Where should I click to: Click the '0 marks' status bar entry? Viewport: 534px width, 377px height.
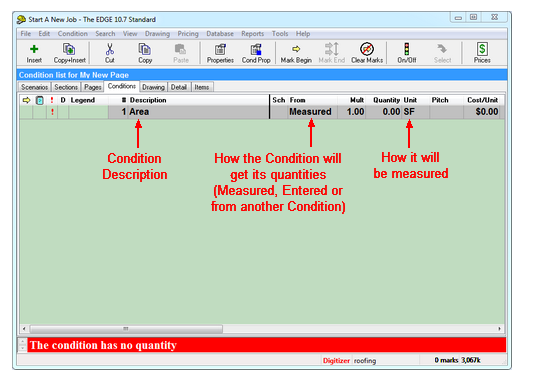(x=446, y=360)
